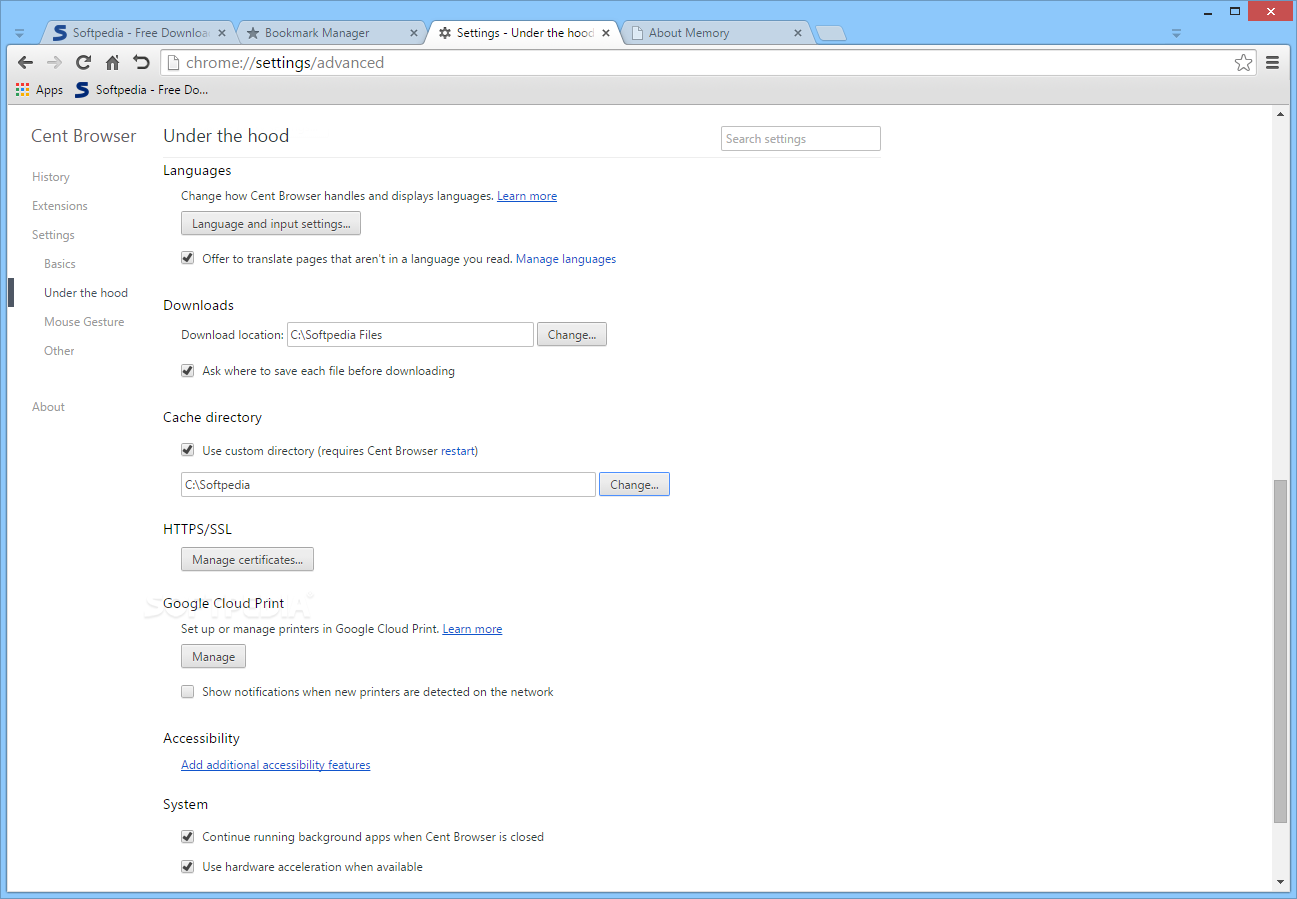Toggle Use hardware acceleration checkbox
This screenshot has height=899, width=1297.
click(x=187, y=866)
